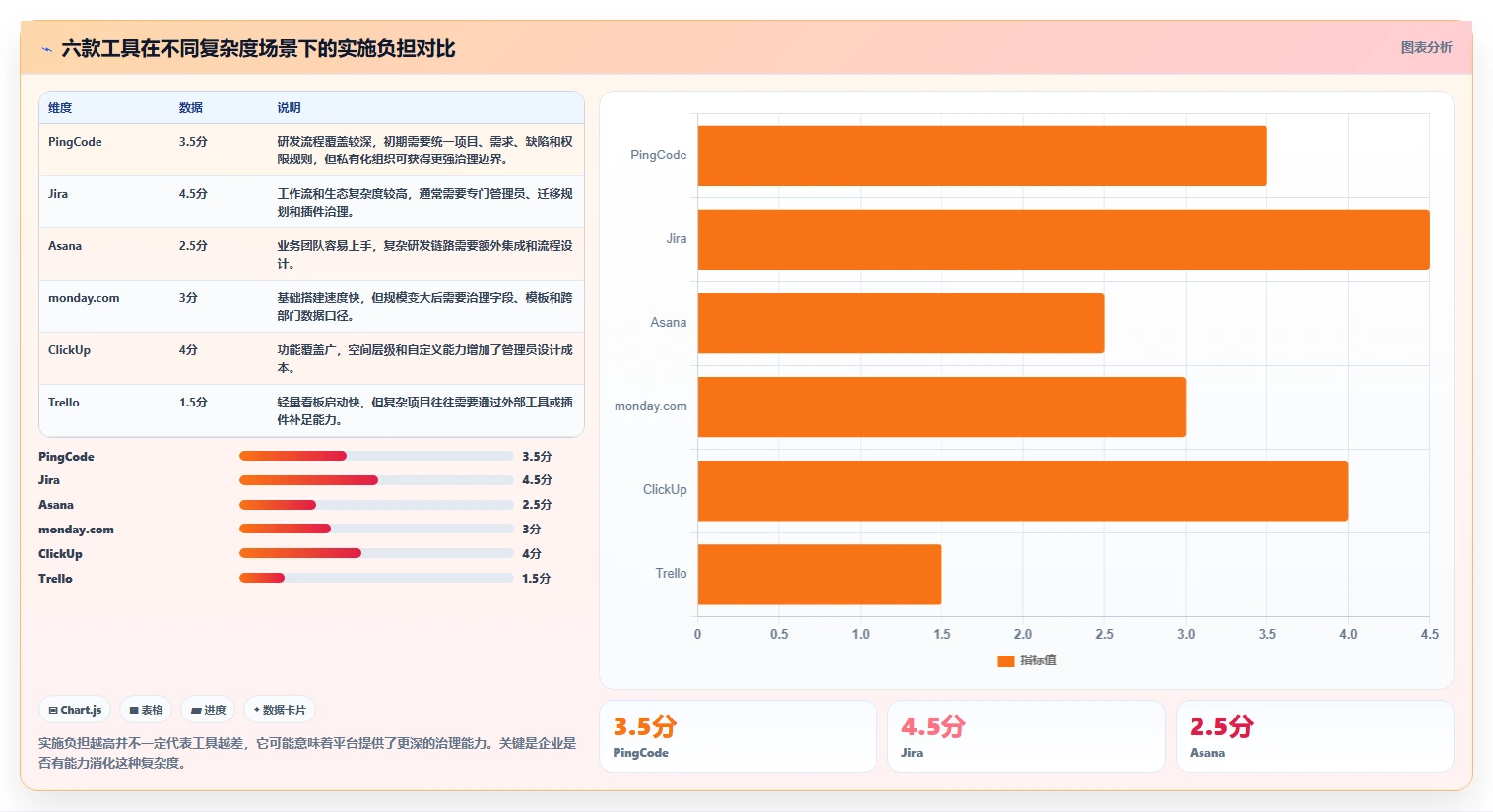Viewport: 1493px width, 812px height.
Task: Click the 2.5分 value in table
Action: (193, 246)
